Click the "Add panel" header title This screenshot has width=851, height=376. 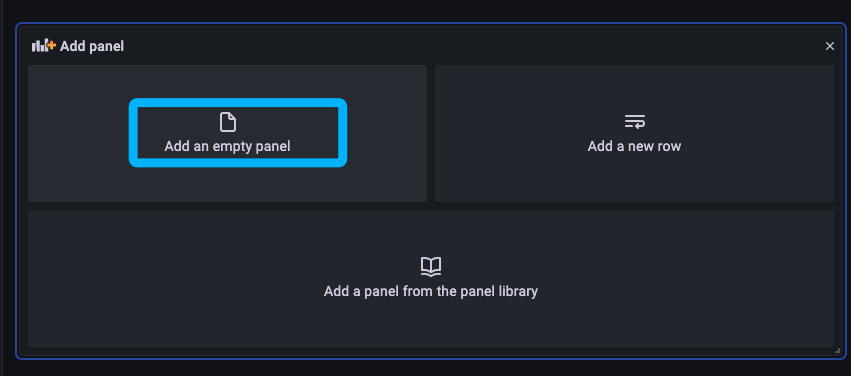(92, 46)
